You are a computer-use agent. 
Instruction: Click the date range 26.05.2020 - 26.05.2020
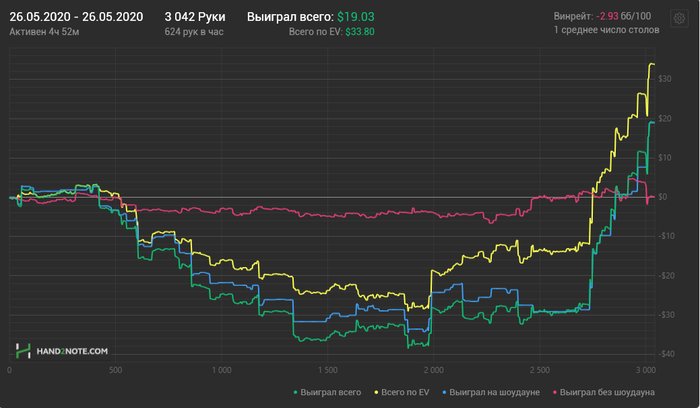pos(76,17)
